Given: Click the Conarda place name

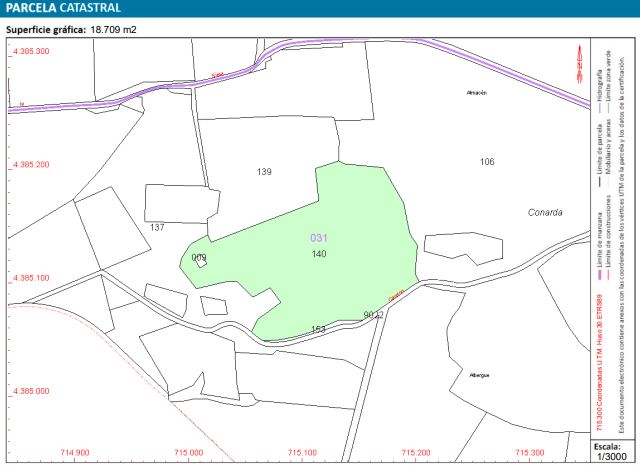Looking at the screenshot, I should 545,212.
